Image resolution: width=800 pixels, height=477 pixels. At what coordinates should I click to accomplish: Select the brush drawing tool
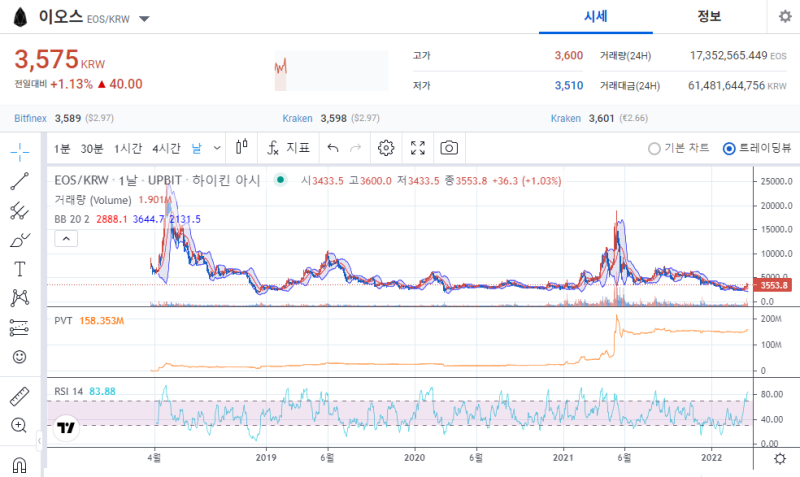[x=19, y=240]
